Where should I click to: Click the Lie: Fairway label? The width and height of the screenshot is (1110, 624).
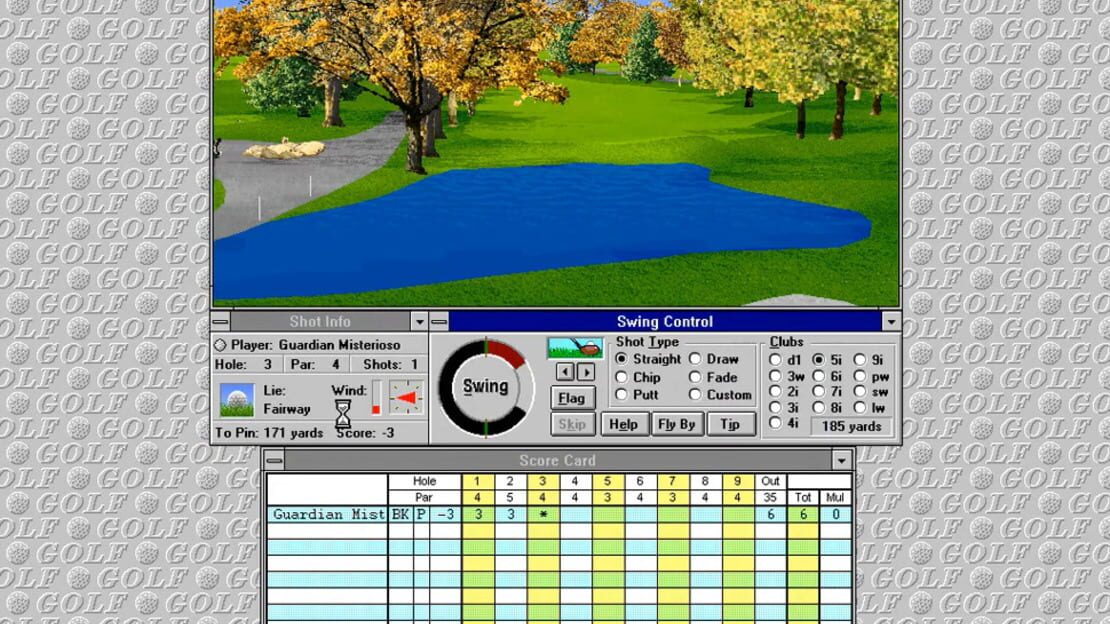[287, 399]
